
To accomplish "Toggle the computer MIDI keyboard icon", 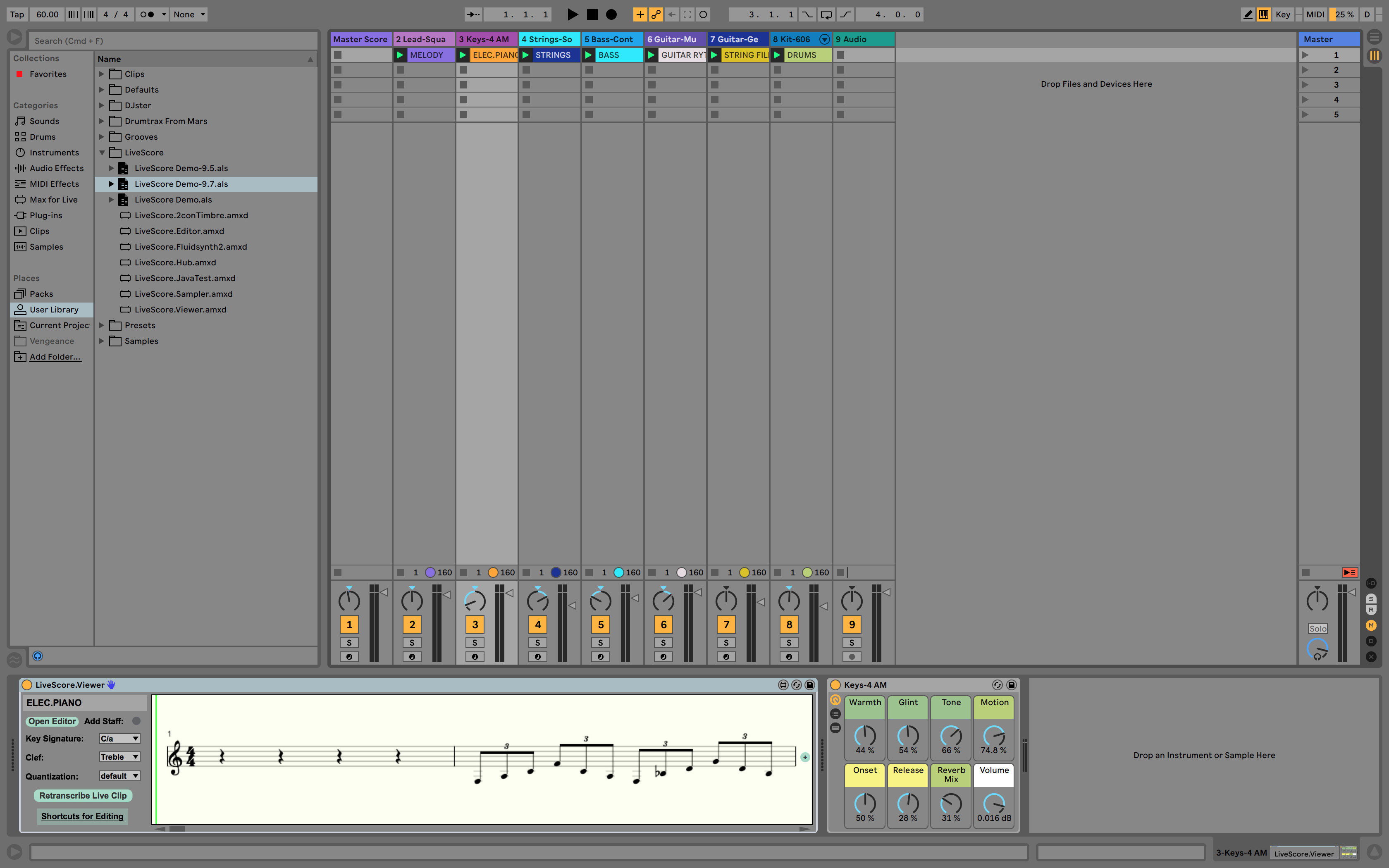I will 1263,14.
